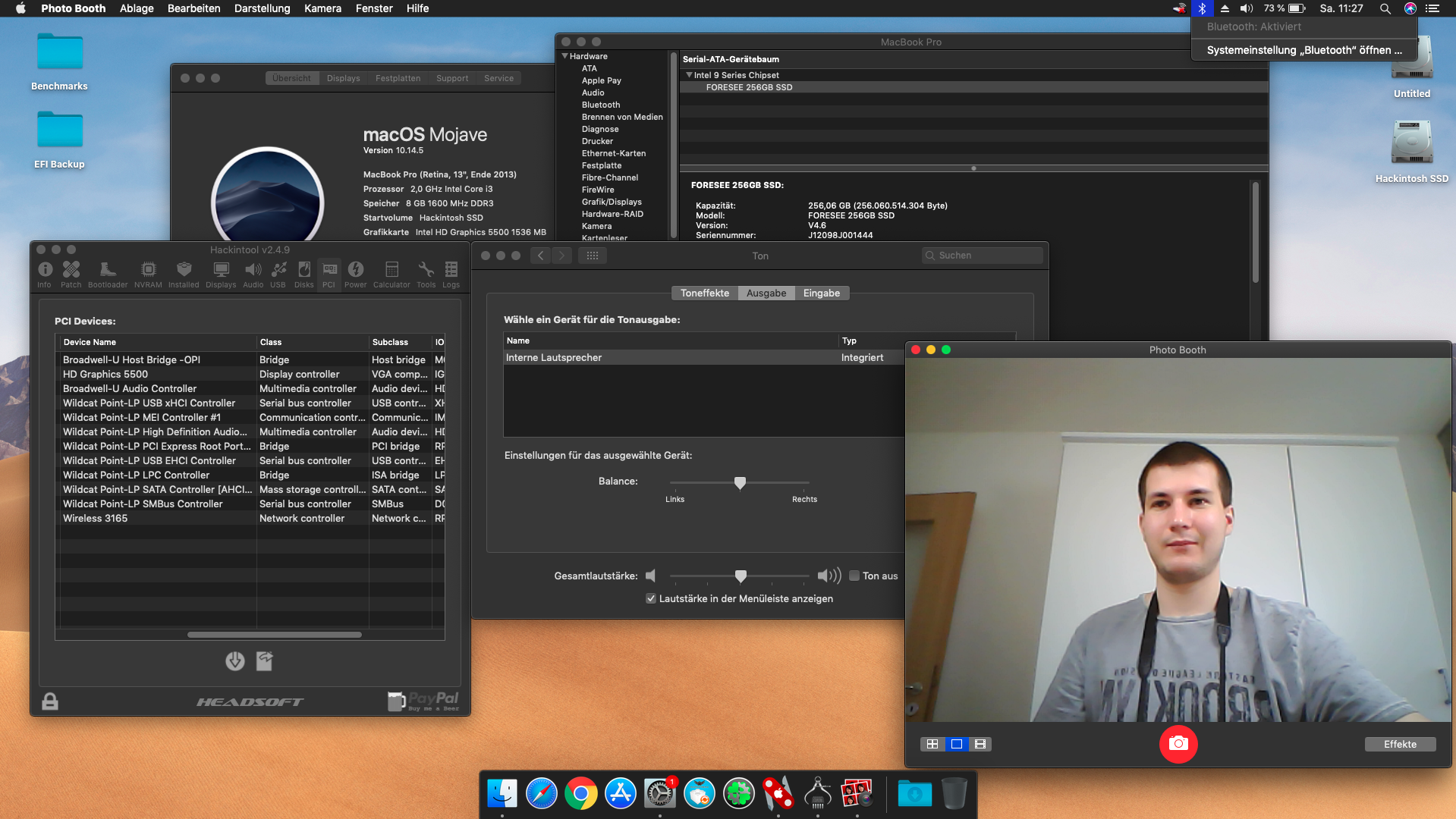The height and width of the screenshot is (819, 1456).
Task: Open the NVRAM section in Hackintool
Action: click(148, 274)
